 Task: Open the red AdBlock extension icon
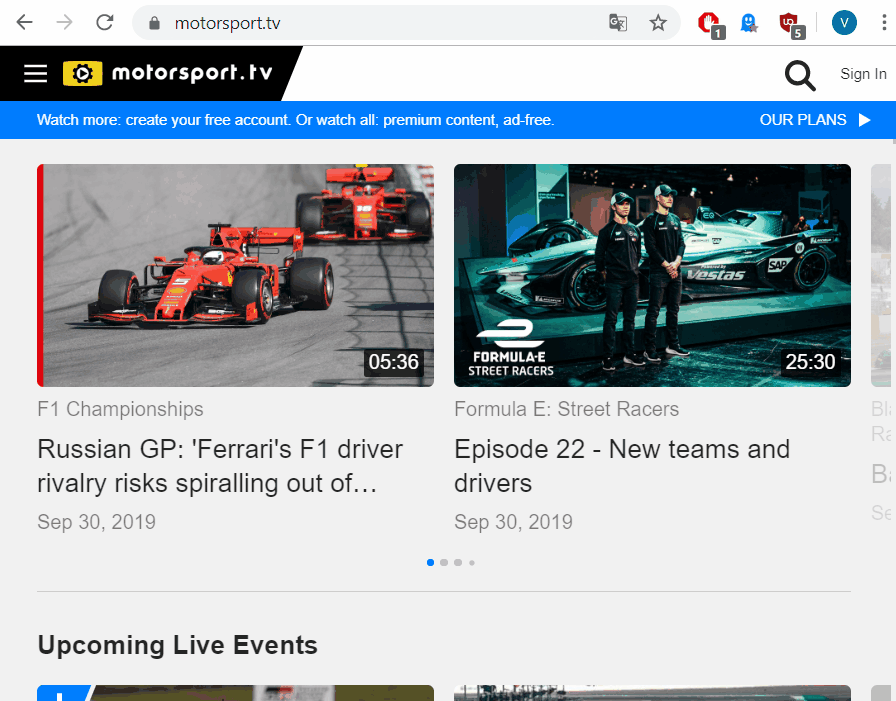point(710,25)
